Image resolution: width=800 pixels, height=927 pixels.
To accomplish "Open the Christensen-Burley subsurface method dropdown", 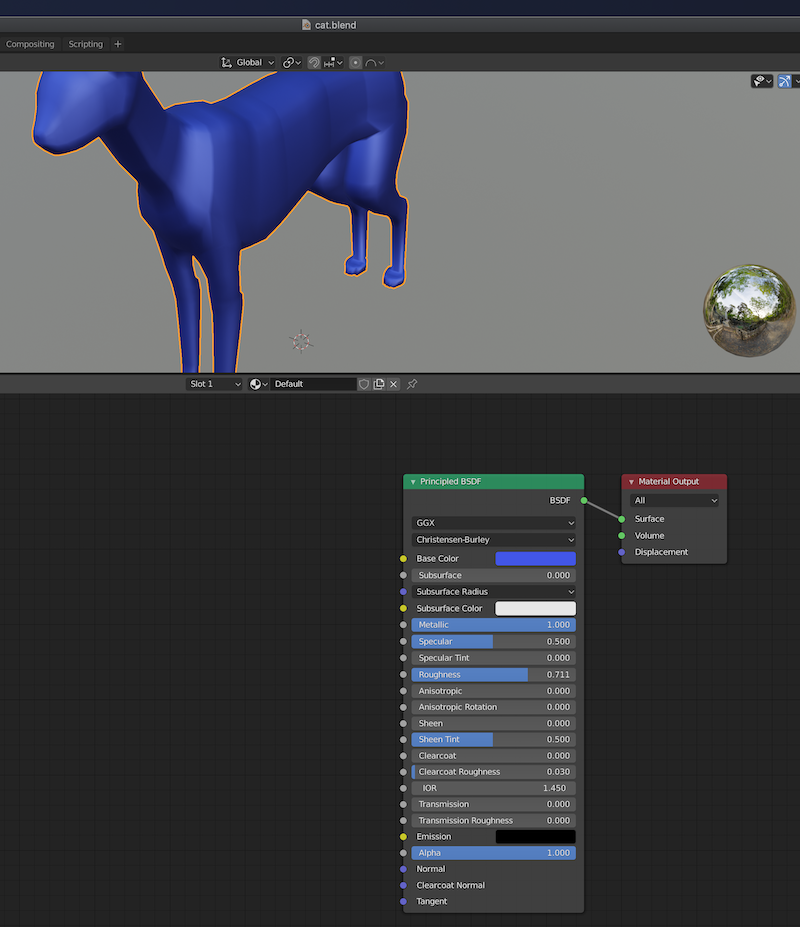I will [494, 540].
